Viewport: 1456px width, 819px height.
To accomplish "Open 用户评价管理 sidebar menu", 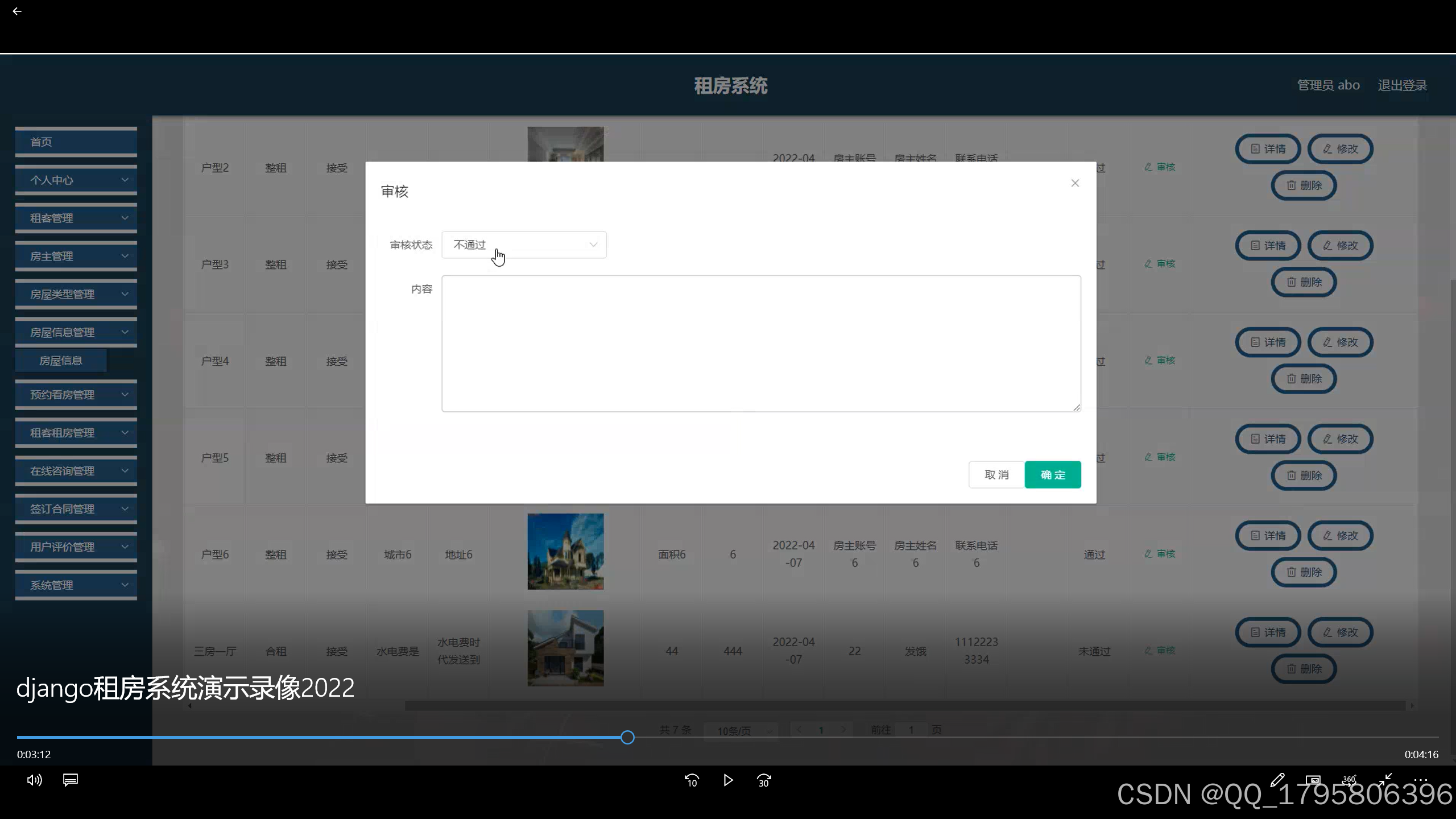I will click(76, 547).
